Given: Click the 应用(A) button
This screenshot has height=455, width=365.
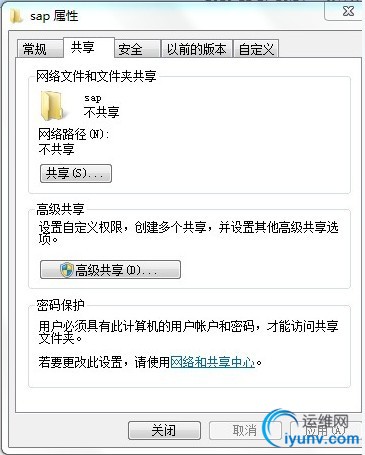Looking at the screenshot, I should [x=325, y=430].
